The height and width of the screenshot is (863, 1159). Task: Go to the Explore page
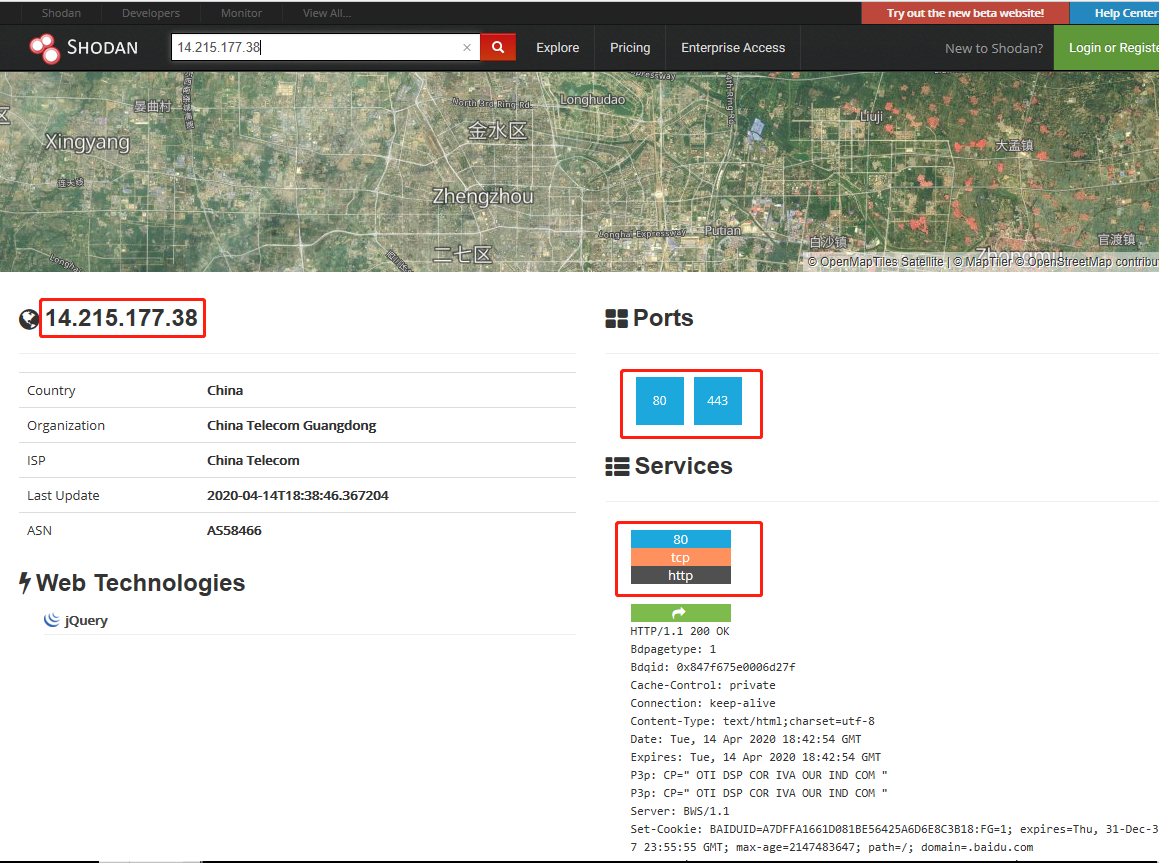(x=557, y=47)
